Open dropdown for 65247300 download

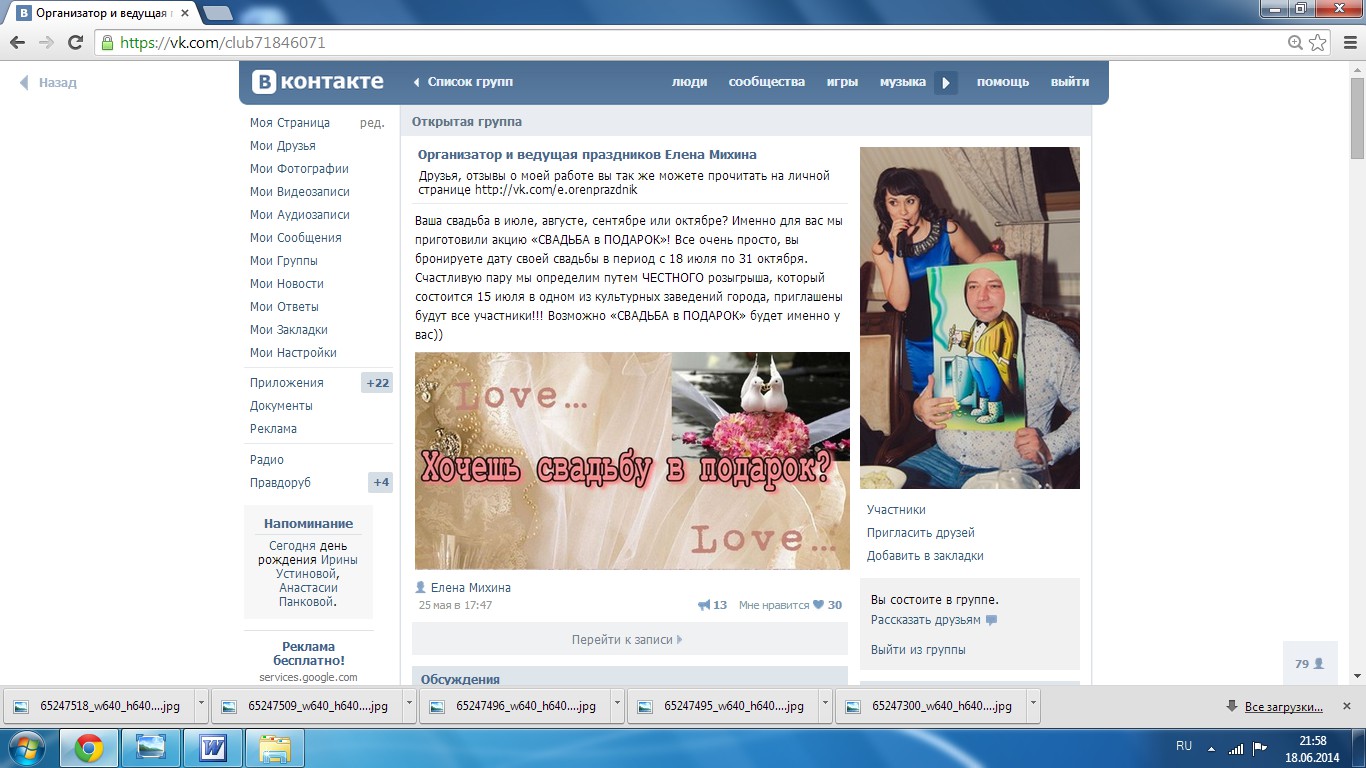1033,705
